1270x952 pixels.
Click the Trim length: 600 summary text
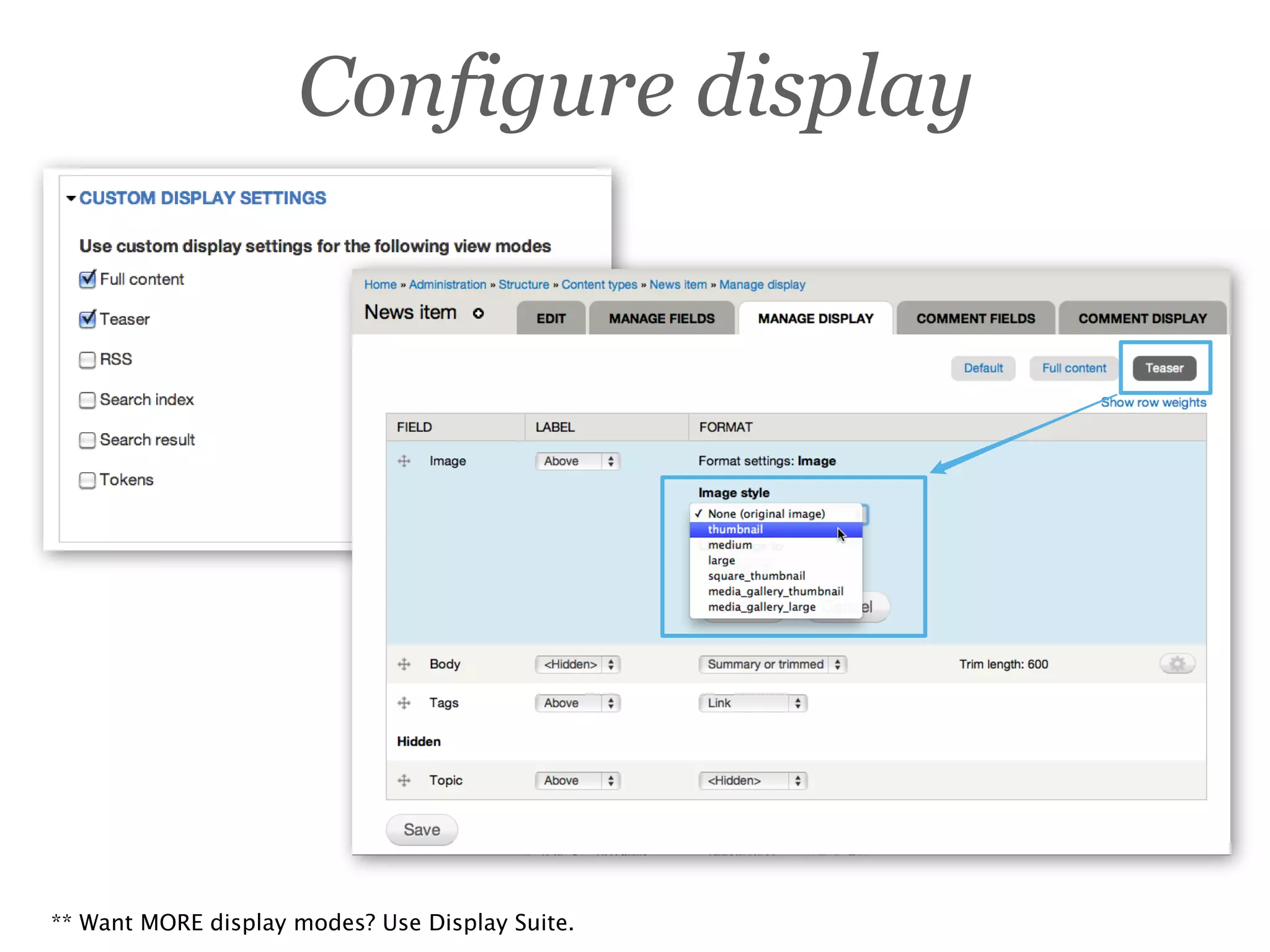[x=1003, y=664]
